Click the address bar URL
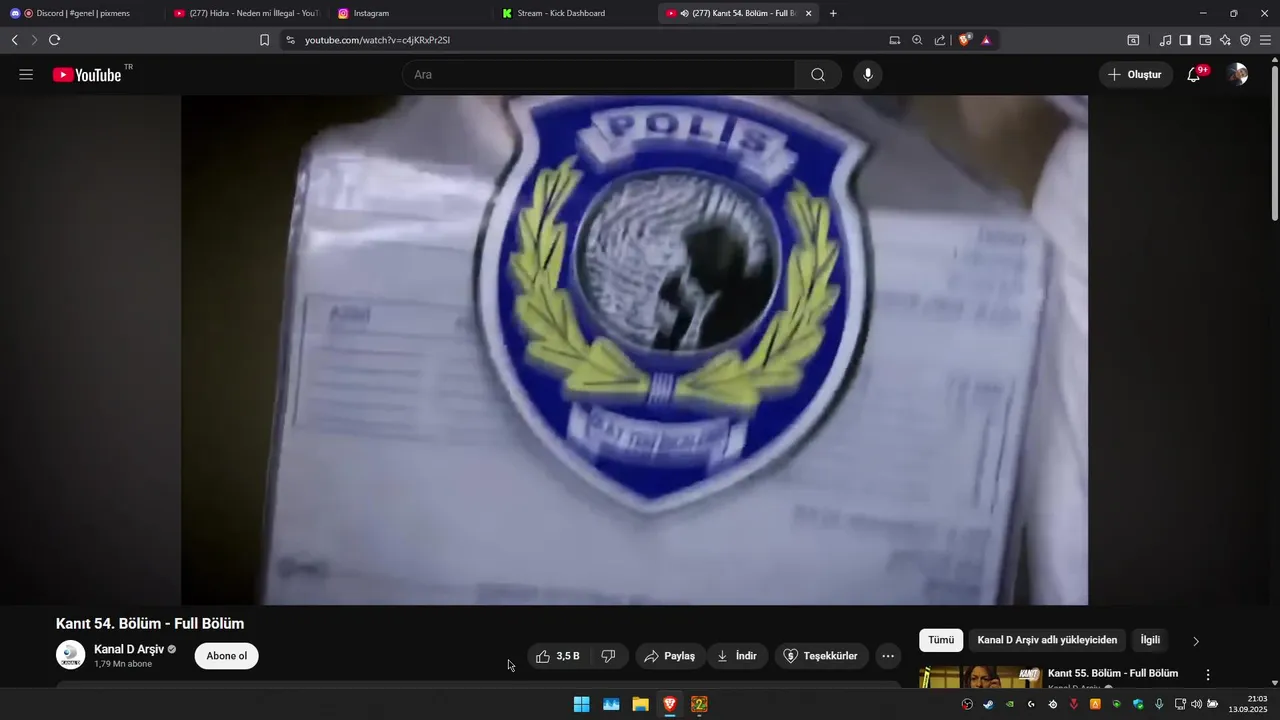Image resolution: width=1280 pixels, height=720 pixels. coord(377,40)
